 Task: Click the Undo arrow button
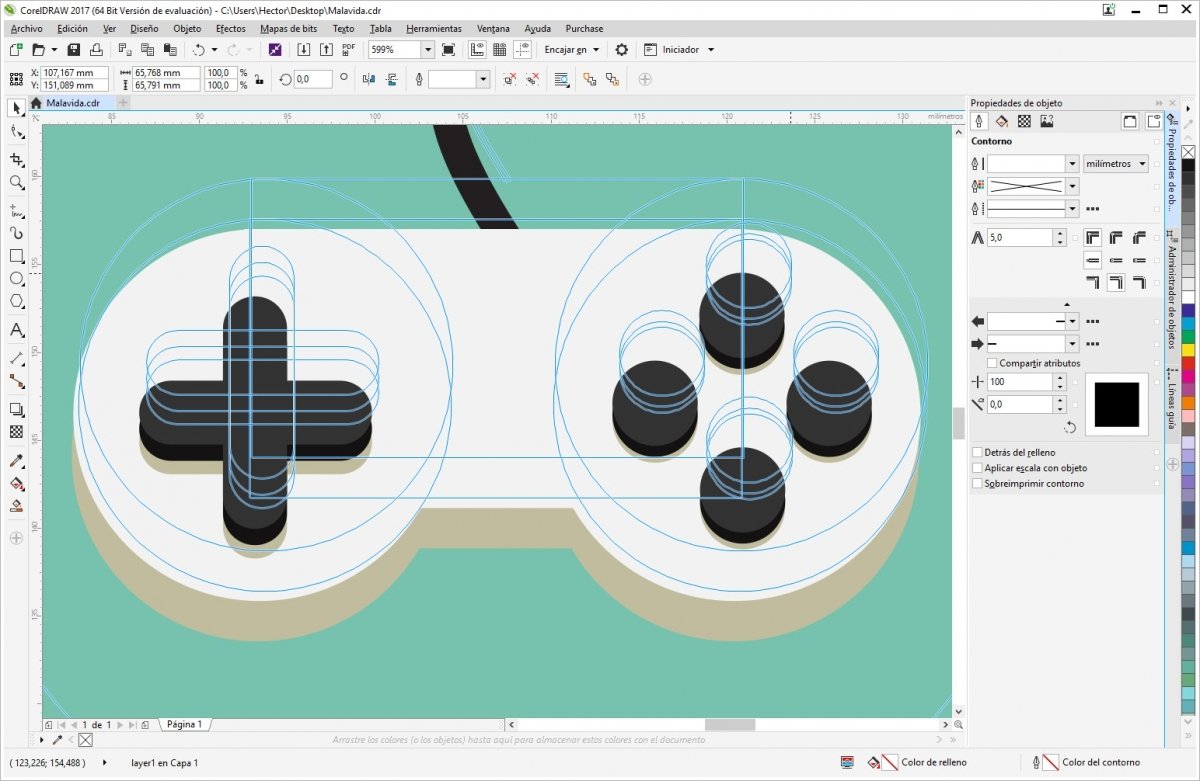(198, 49)
